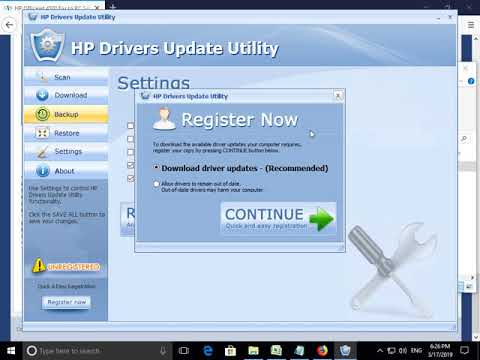This screenshot has height=360, width=480.
Task: Click the microphone icon in taskbar search
Action: pos(163,351)
